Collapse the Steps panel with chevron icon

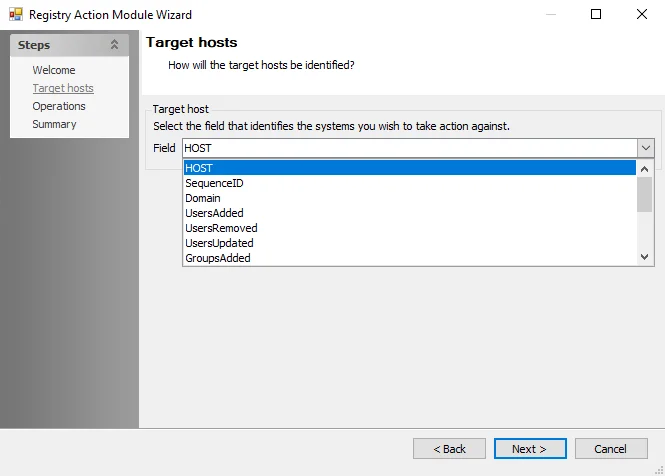tap(114, 45)
